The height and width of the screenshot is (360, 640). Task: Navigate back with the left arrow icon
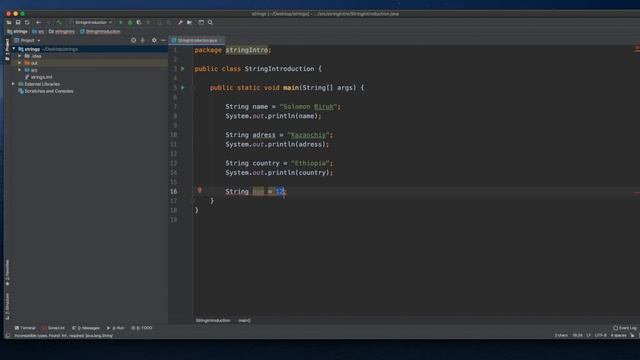click(x=38, y=22)
